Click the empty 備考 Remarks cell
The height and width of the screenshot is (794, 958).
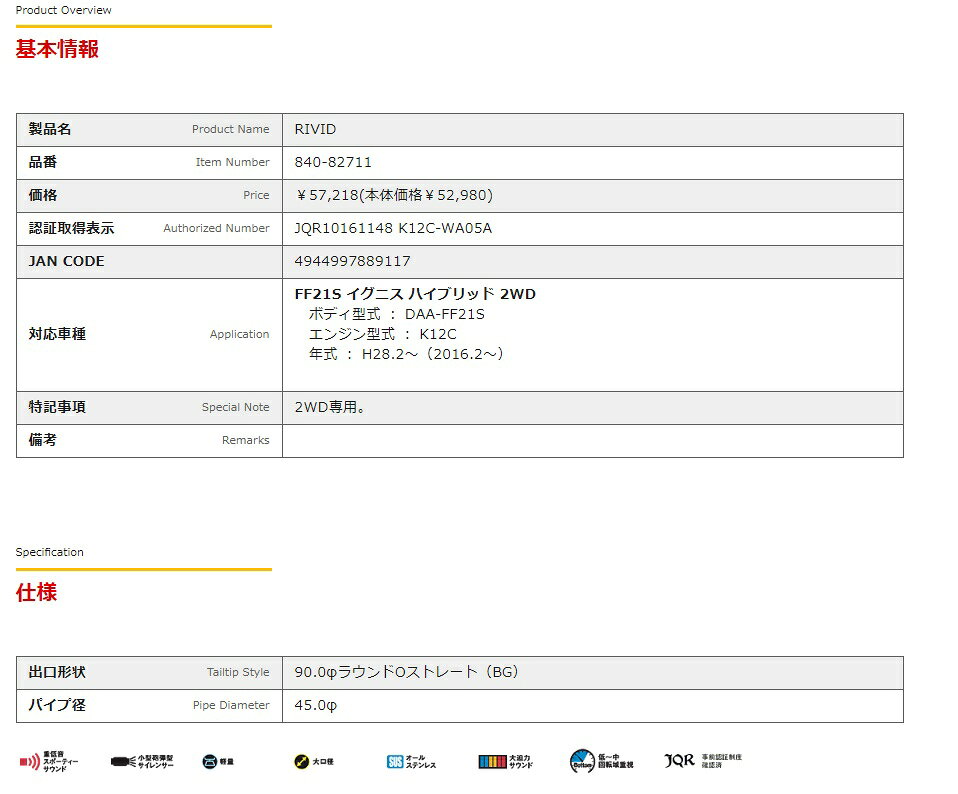click(592, 440)
